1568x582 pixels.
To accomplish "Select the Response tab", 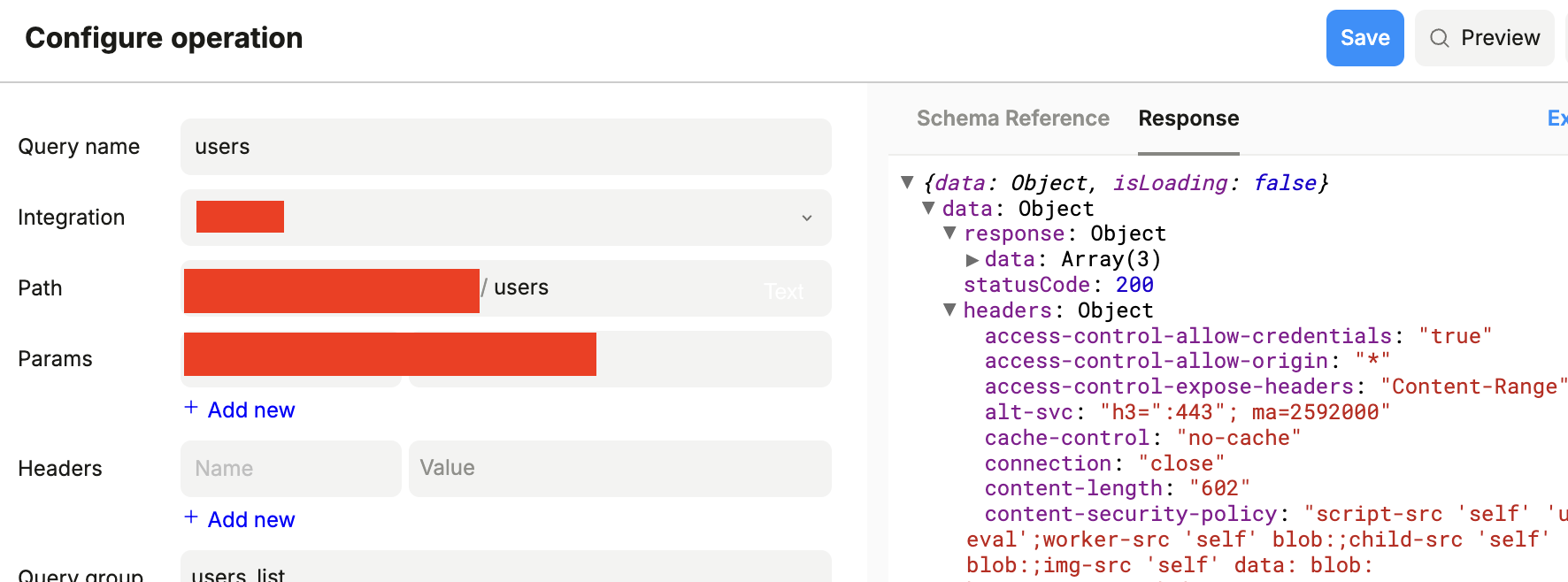I will [1188, 119].
